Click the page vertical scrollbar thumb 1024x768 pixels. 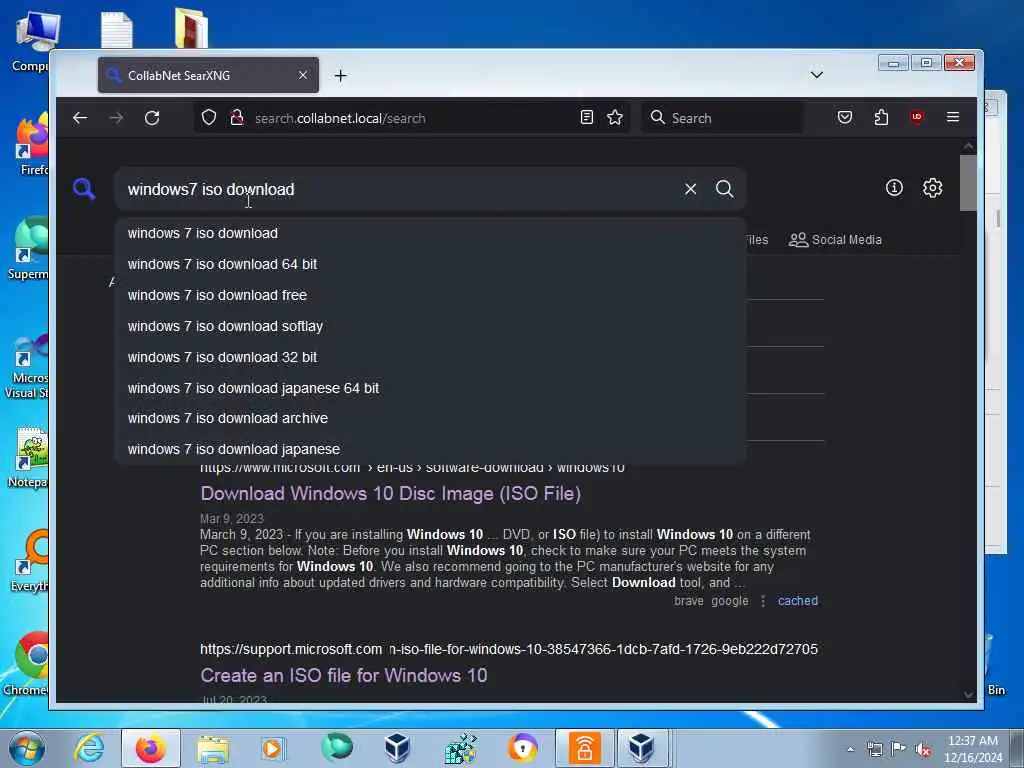pyautogui.click(x=968, y=183)
